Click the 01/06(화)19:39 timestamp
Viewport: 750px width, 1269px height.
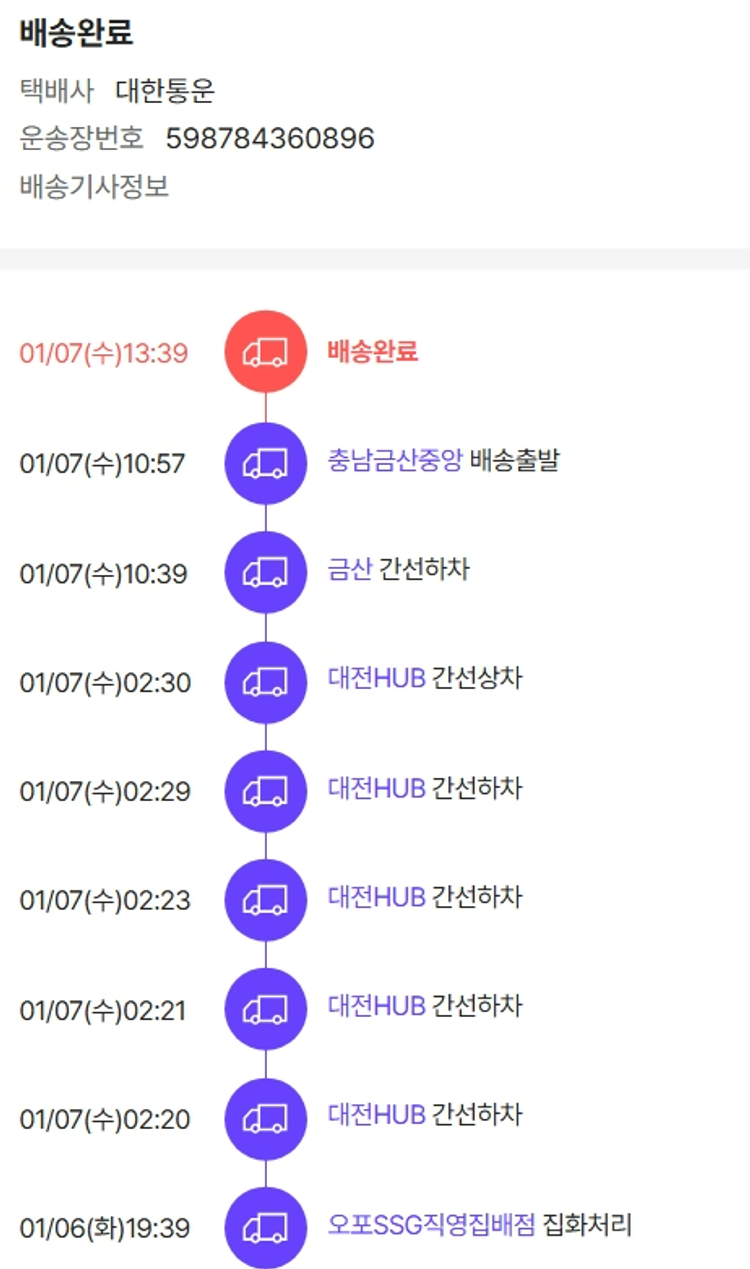click(x=104, y=1229)
